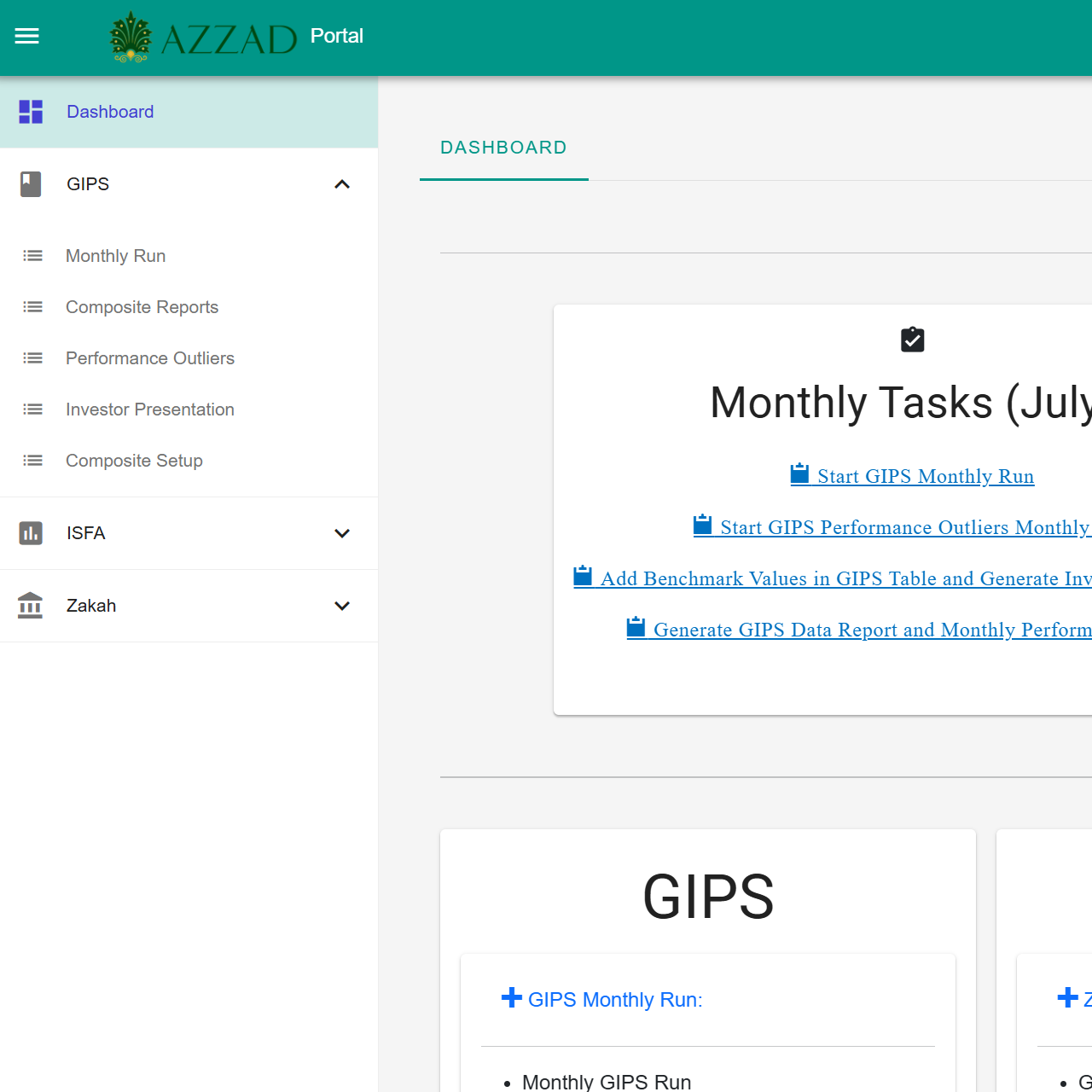Select the DASHBOARD tab

click(503, 148)
